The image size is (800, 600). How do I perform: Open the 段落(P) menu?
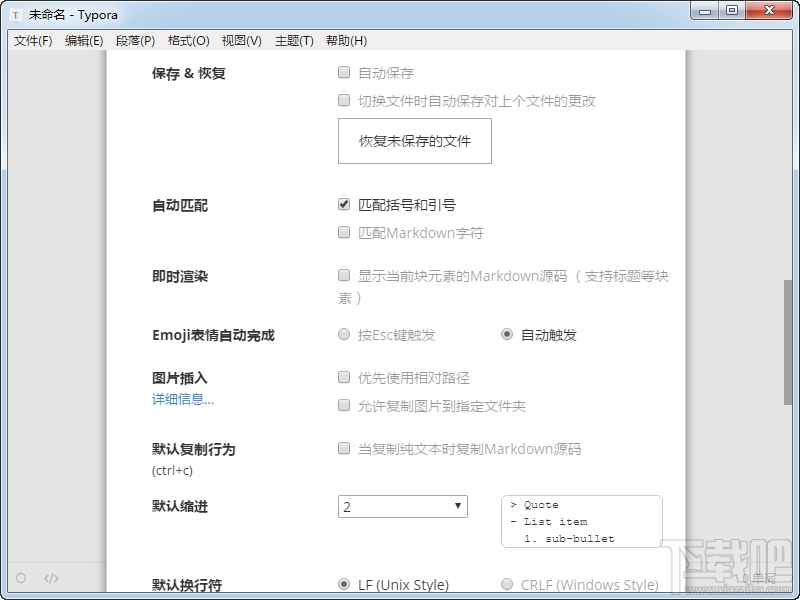[x=136, y=41]
